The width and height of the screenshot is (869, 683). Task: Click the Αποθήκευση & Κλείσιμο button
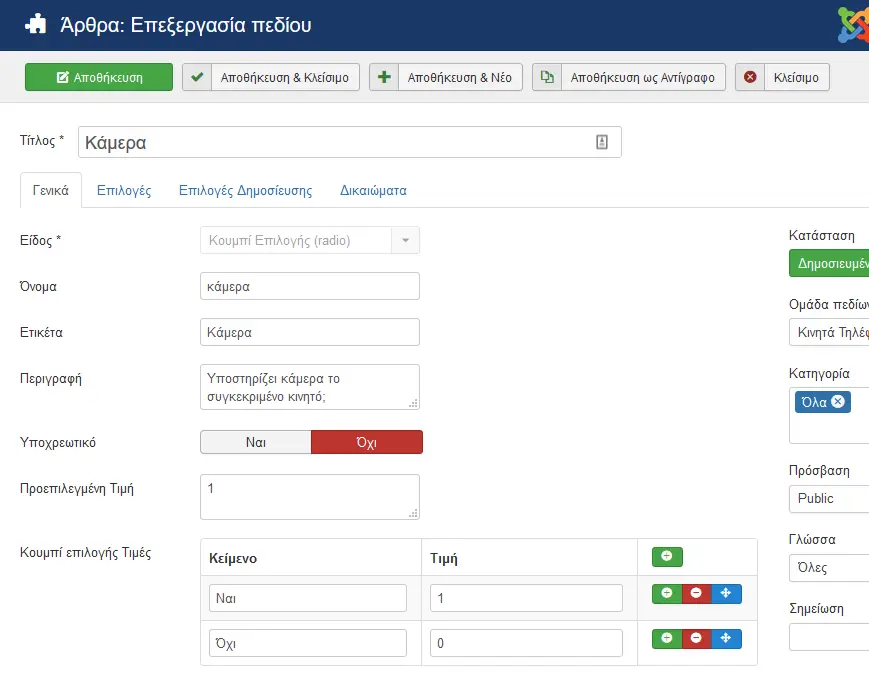pos(271,77)
